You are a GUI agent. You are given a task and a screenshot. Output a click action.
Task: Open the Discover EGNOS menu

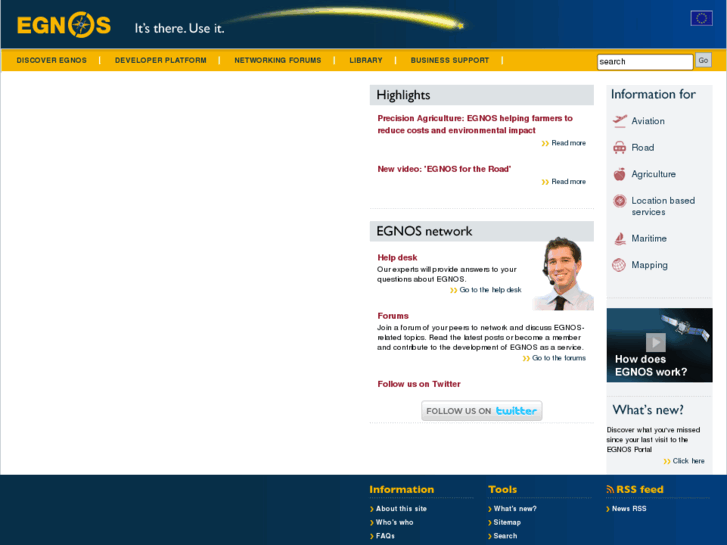click(x=51, y=60)
